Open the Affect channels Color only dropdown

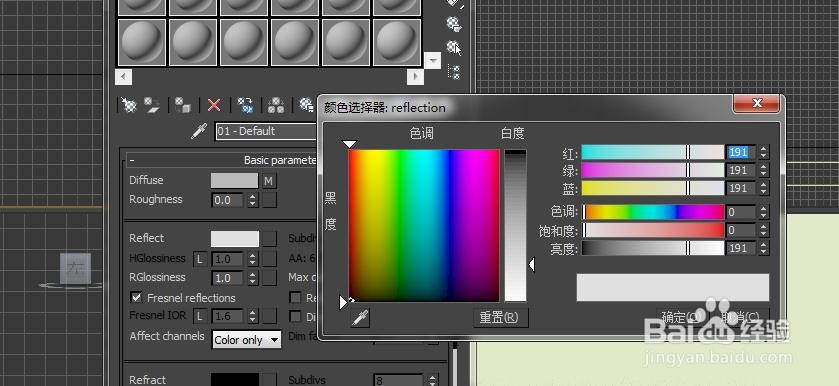pos(247,340)
